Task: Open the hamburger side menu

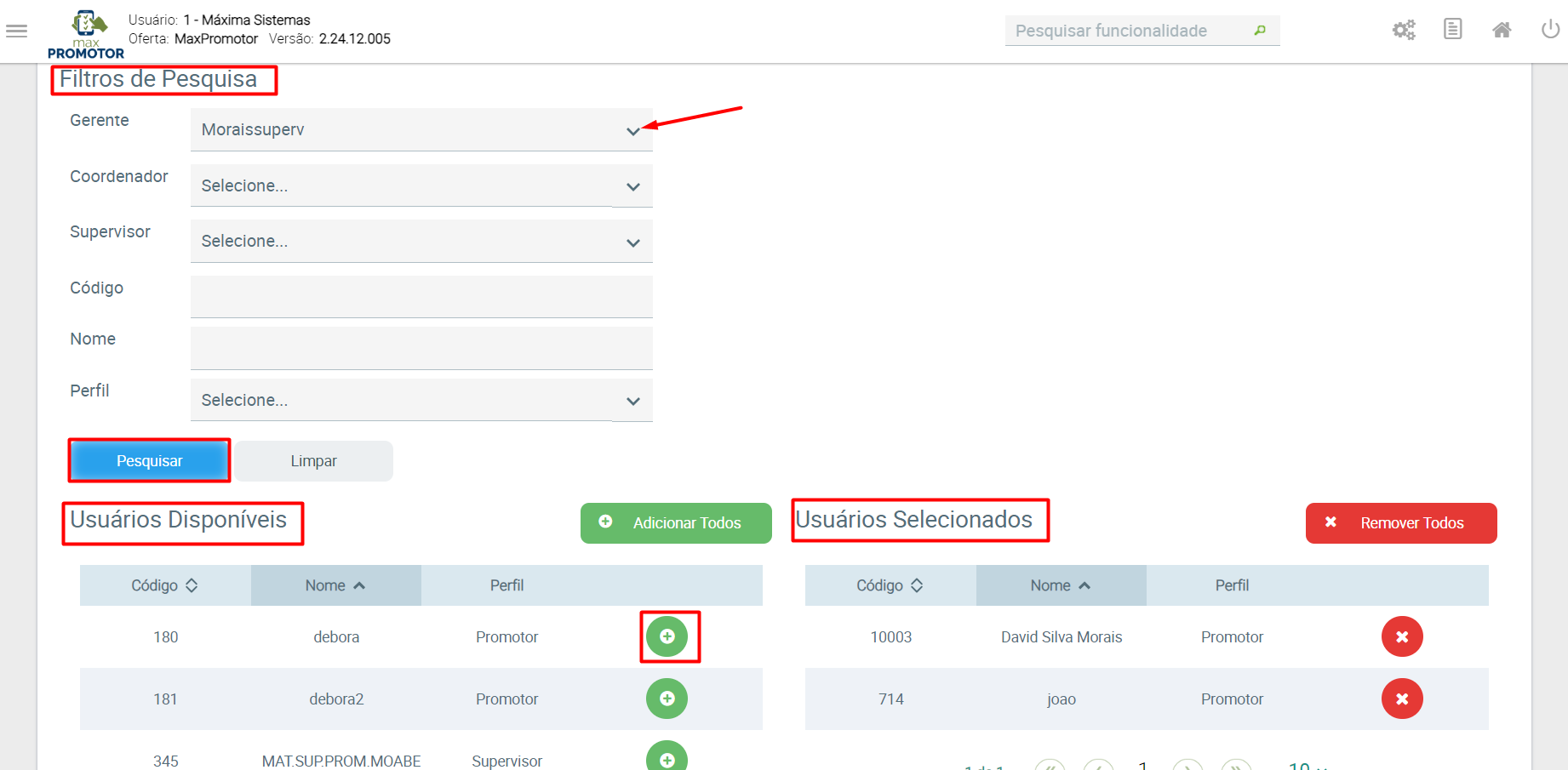Action: pos(17,31)
